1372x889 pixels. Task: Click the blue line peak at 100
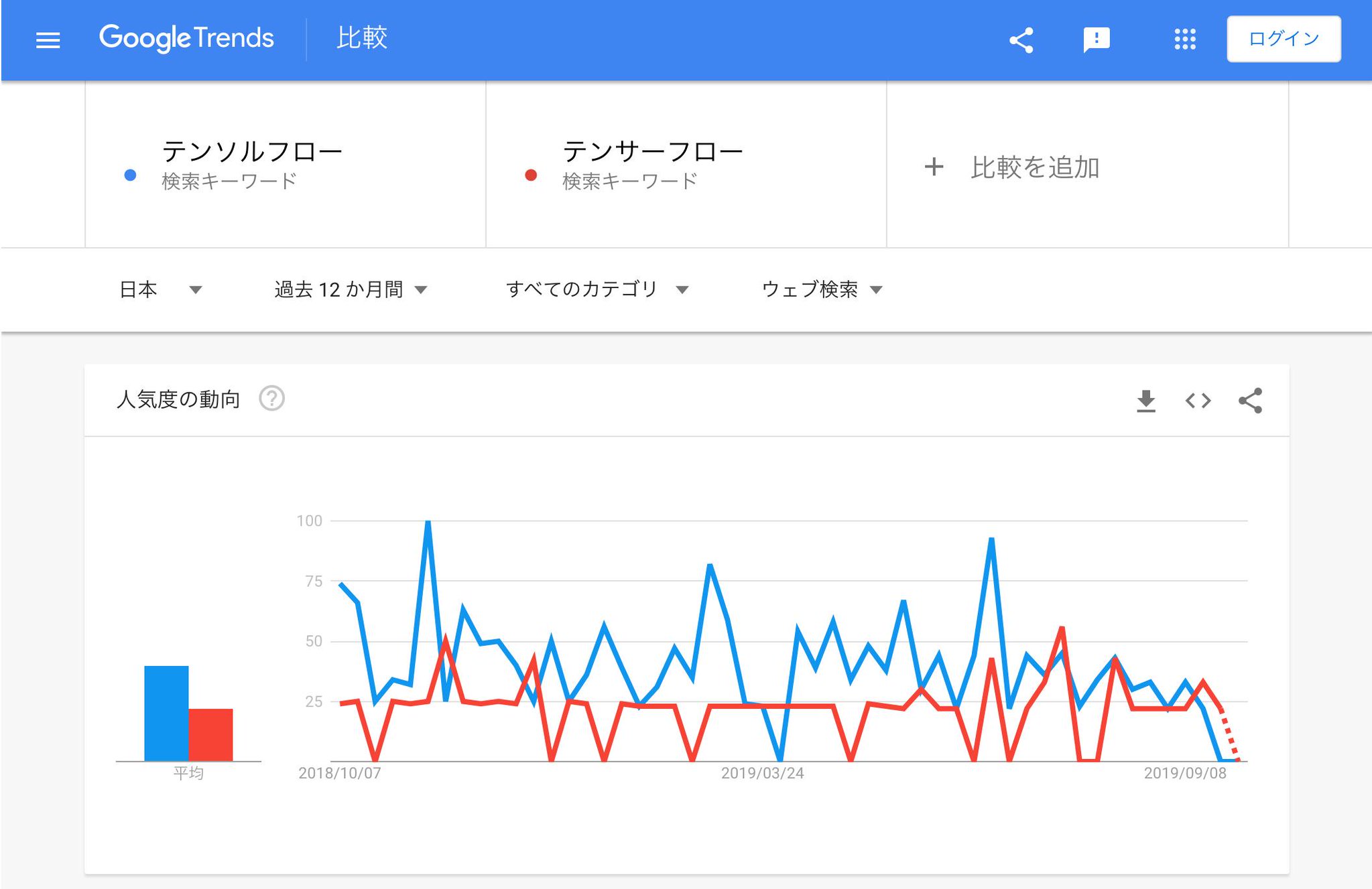[x=428, y=522]
